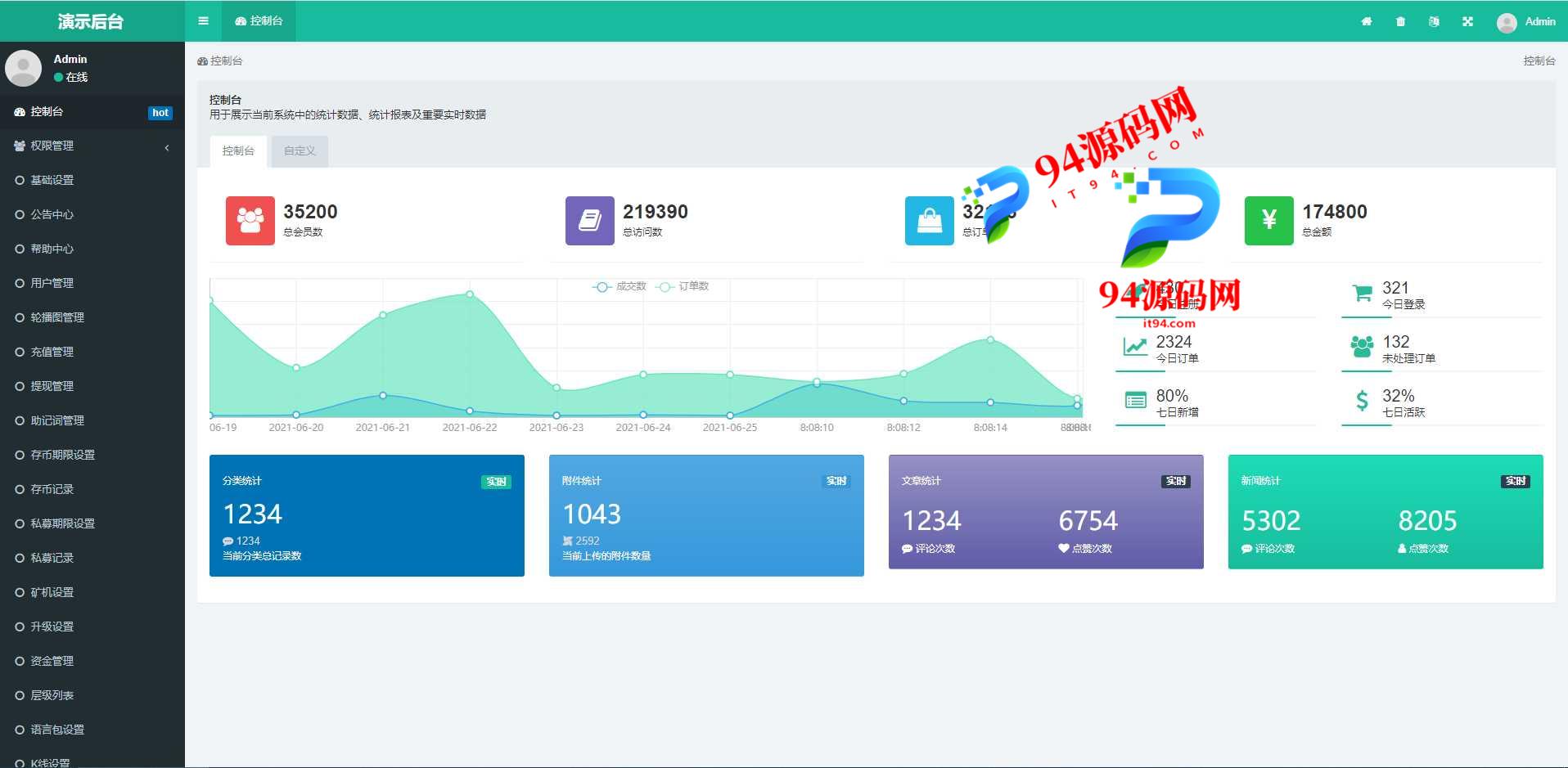Click the users icon by 未处理订单
Image resolution: width=1568 pixels, height=768 pixels.
tap(1362, 347)
